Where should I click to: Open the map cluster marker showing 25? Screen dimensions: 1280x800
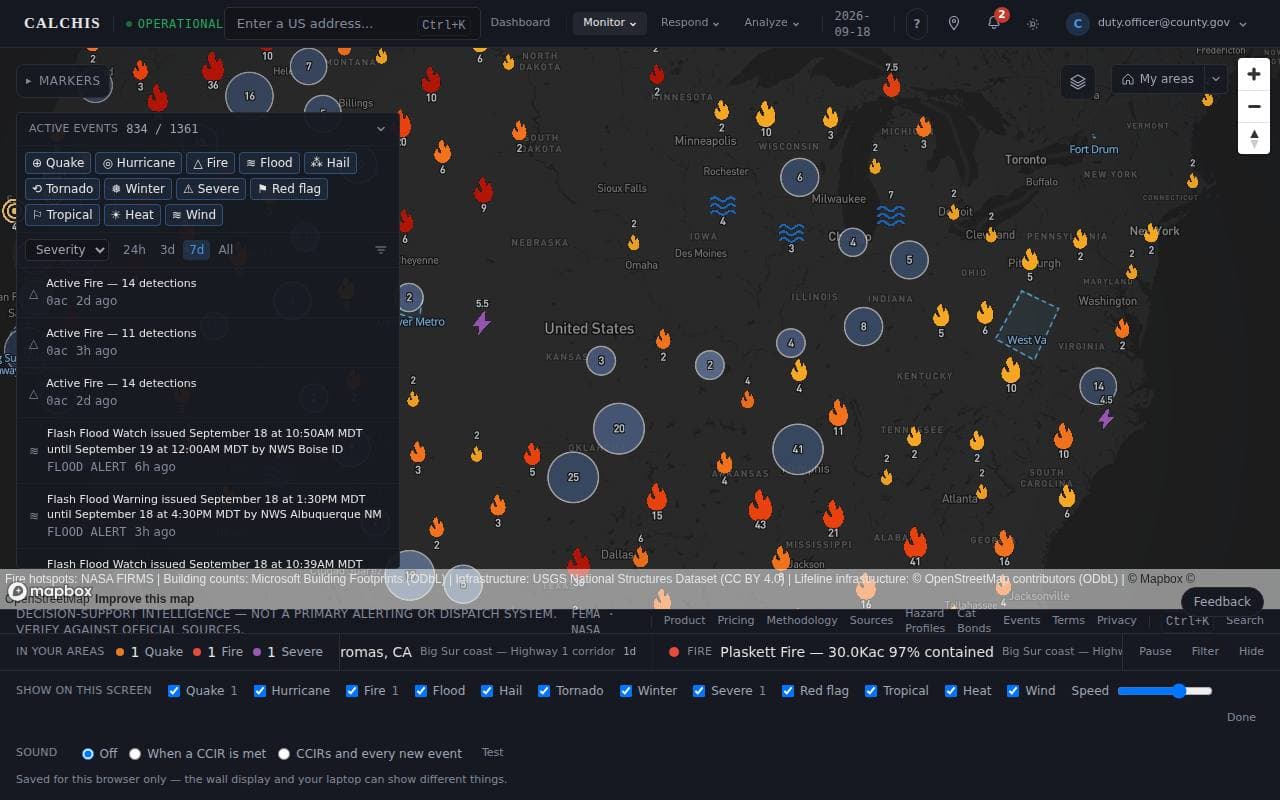[573, 477]
